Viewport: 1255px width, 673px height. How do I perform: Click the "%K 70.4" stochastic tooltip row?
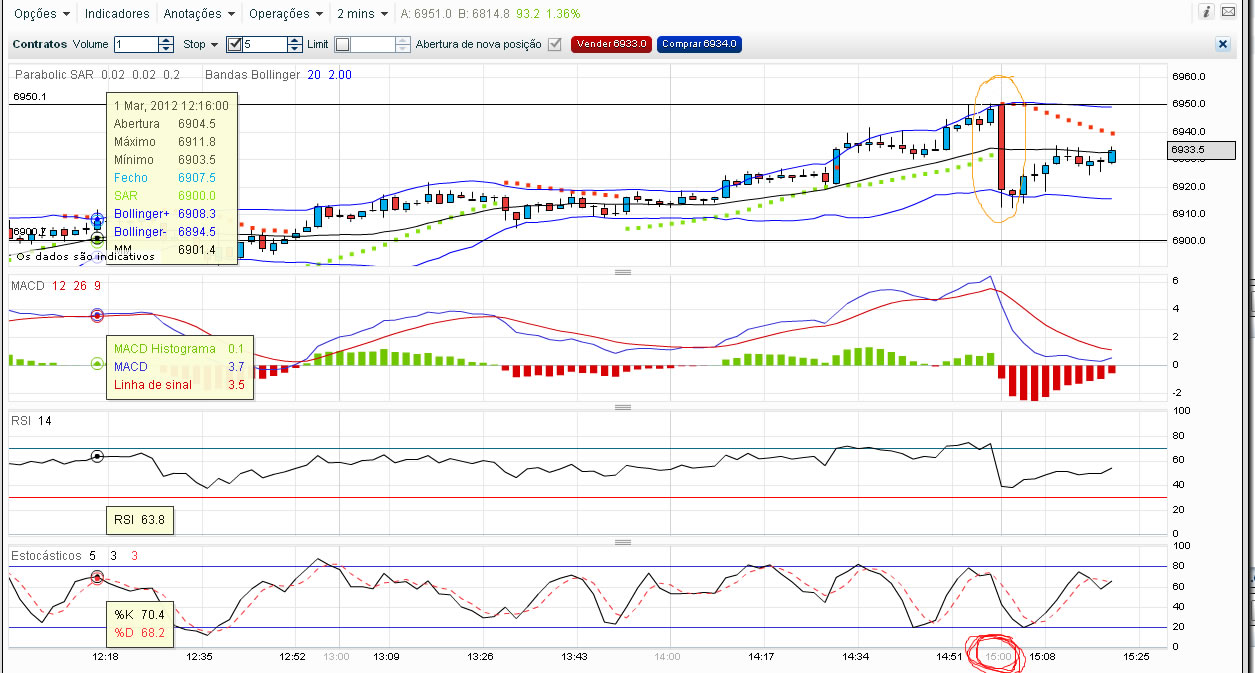139,614
